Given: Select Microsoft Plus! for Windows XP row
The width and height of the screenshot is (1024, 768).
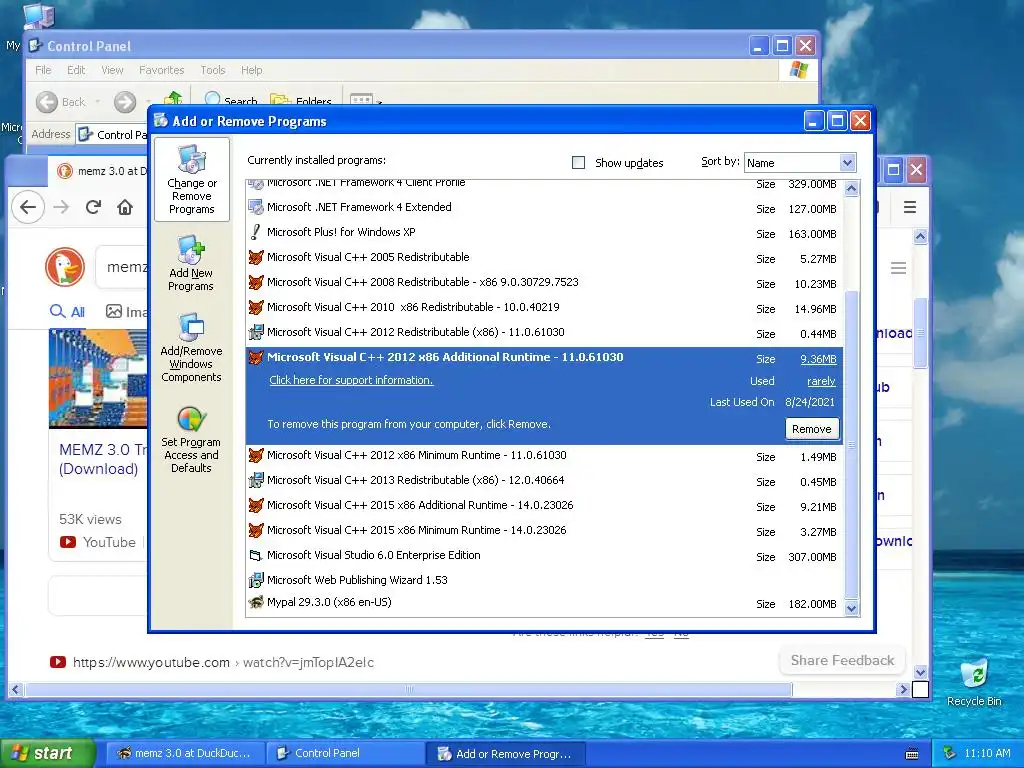Looking at the screenshot, I should [x=544, y=232].
